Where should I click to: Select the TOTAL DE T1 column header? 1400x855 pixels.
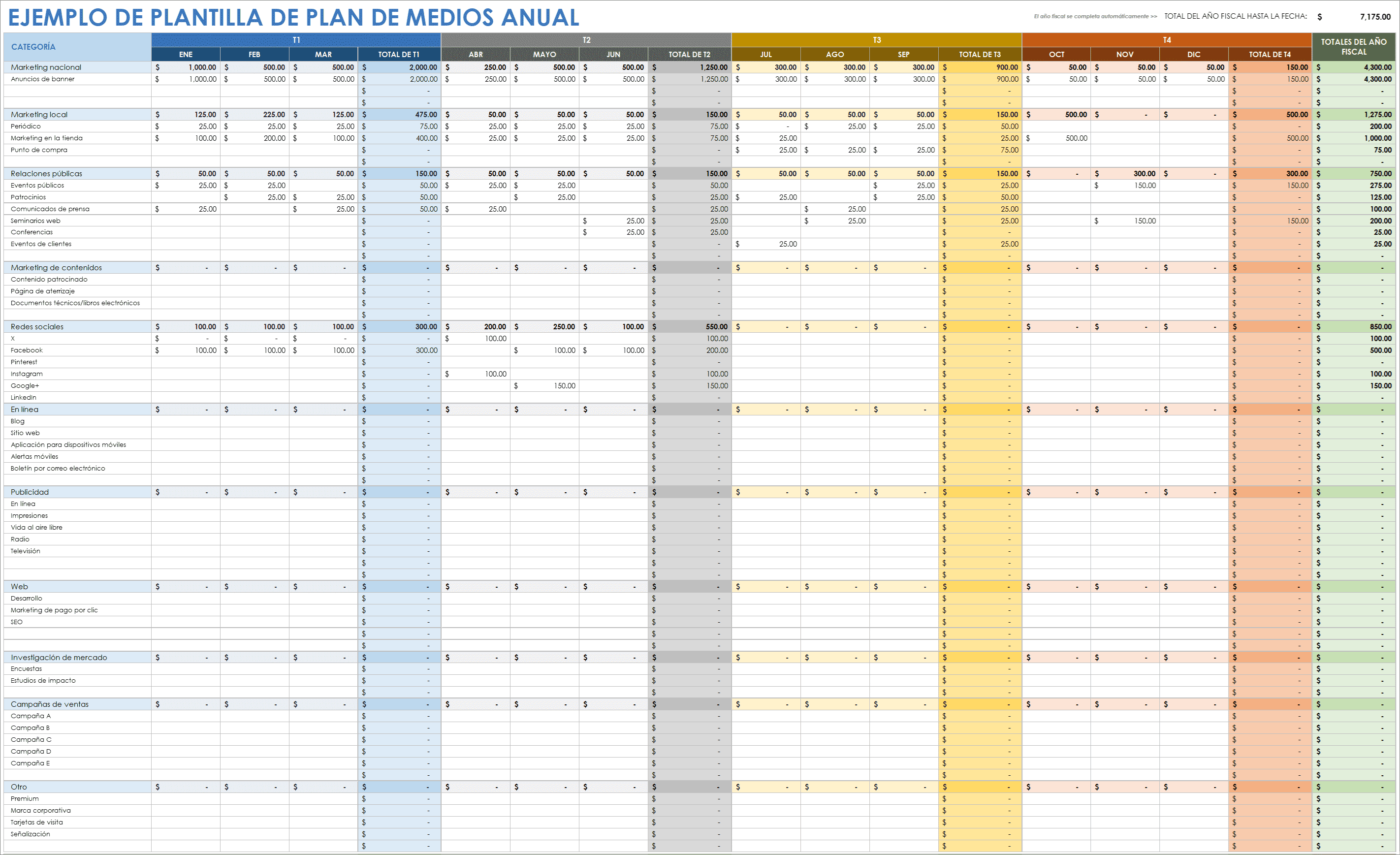[399, 55]
